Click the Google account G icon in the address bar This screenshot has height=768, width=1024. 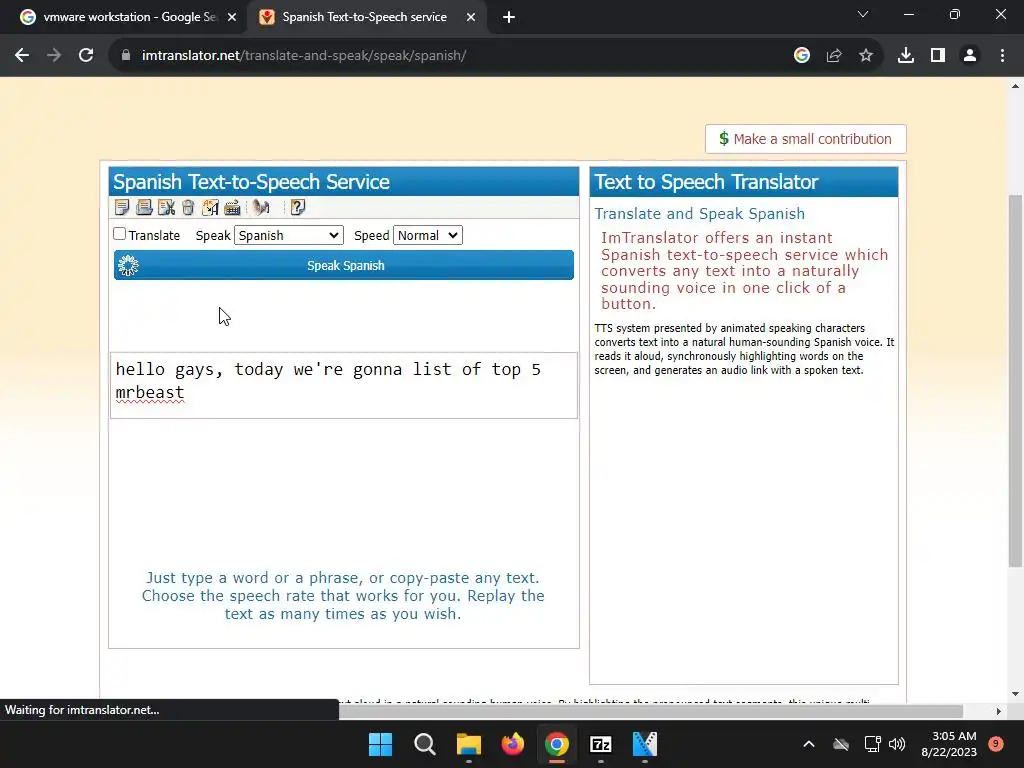point(802,56)
